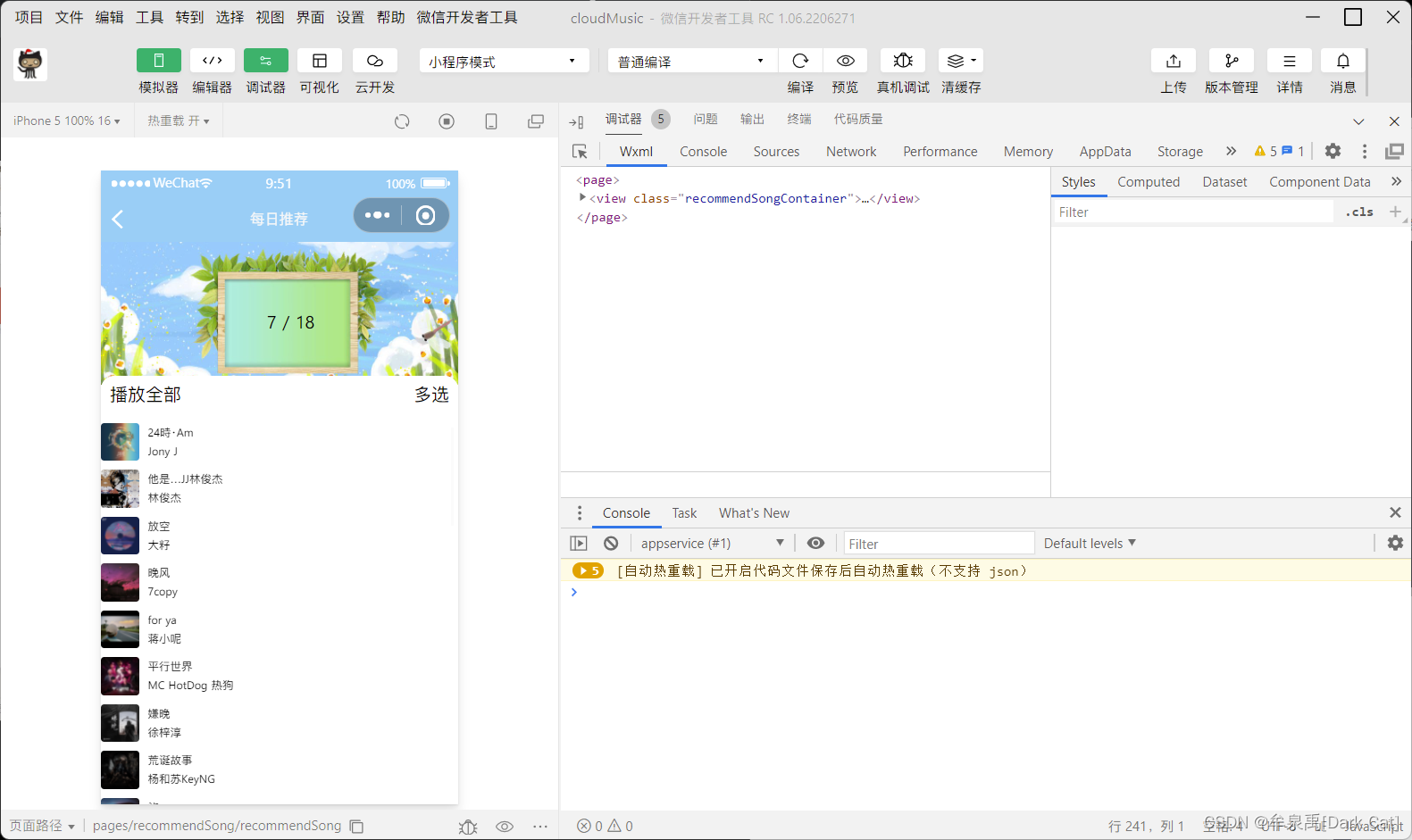Expand the grouped 5 hot reload messages
Viewport: 1412px width, 840px height.
588,570
